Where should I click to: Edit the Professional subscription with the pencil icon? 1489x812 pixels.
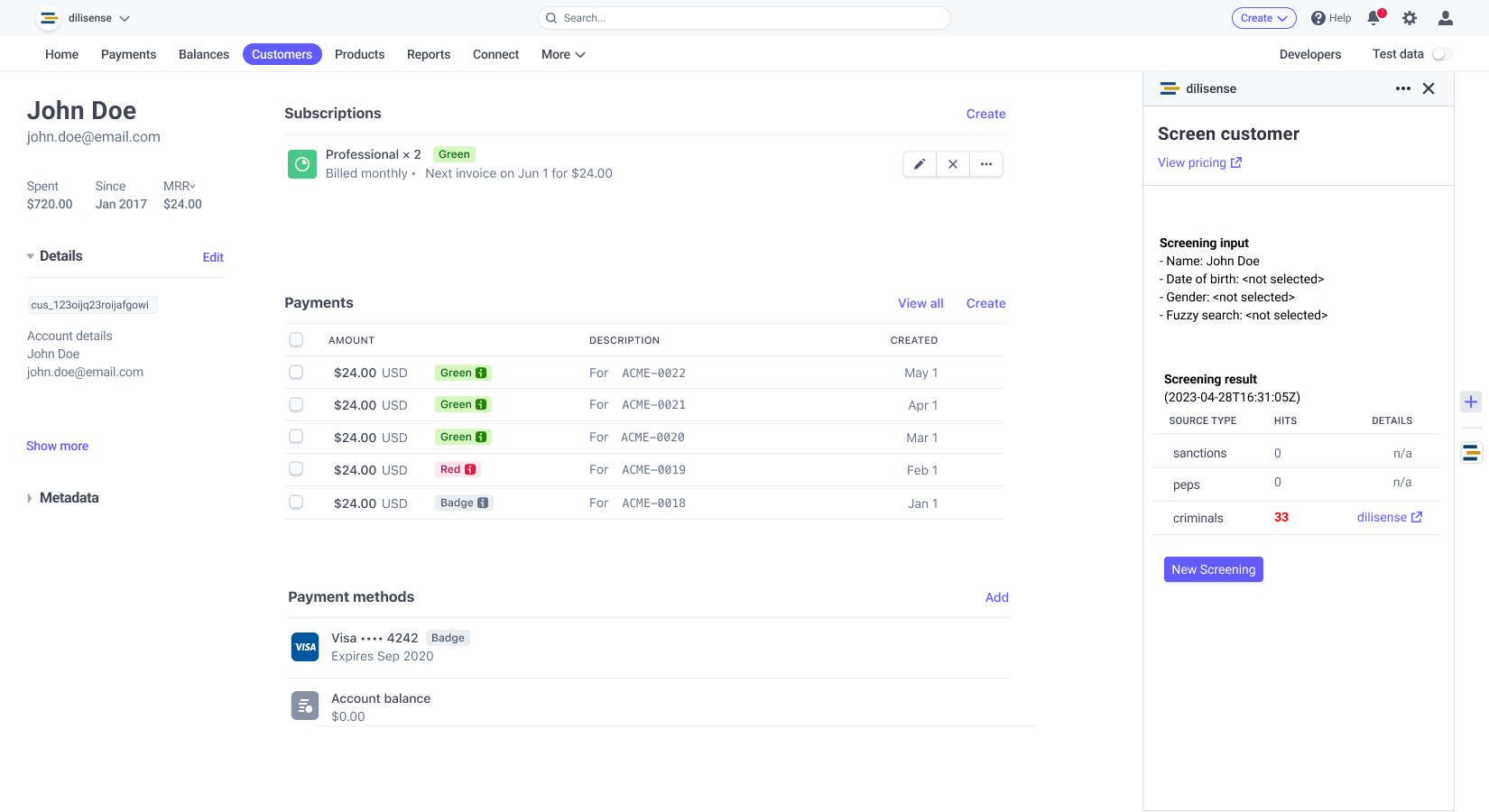tap(919, 164)
